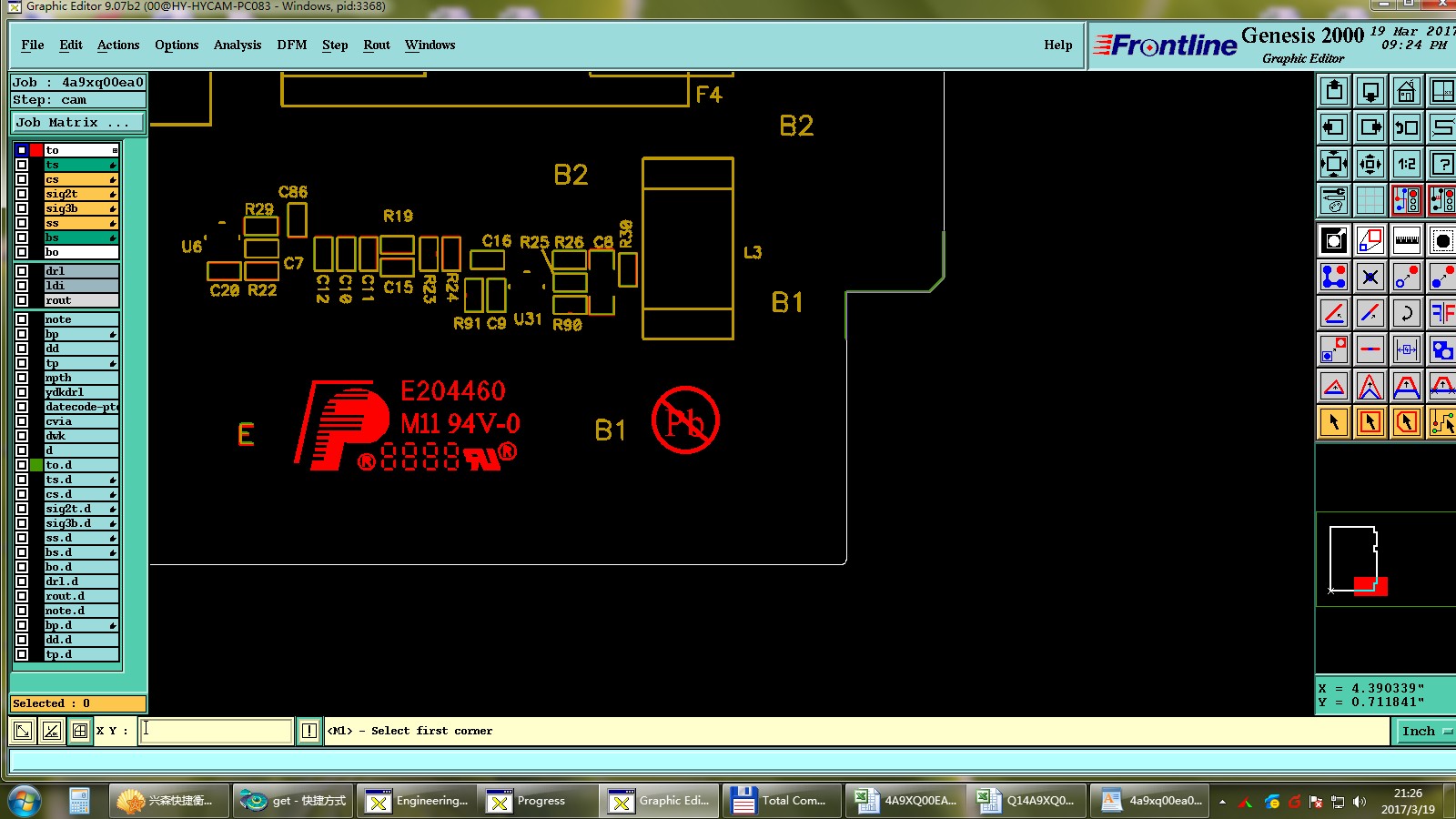Click the pan down view icon
Screen dimensions: 1456x819
1370,91
